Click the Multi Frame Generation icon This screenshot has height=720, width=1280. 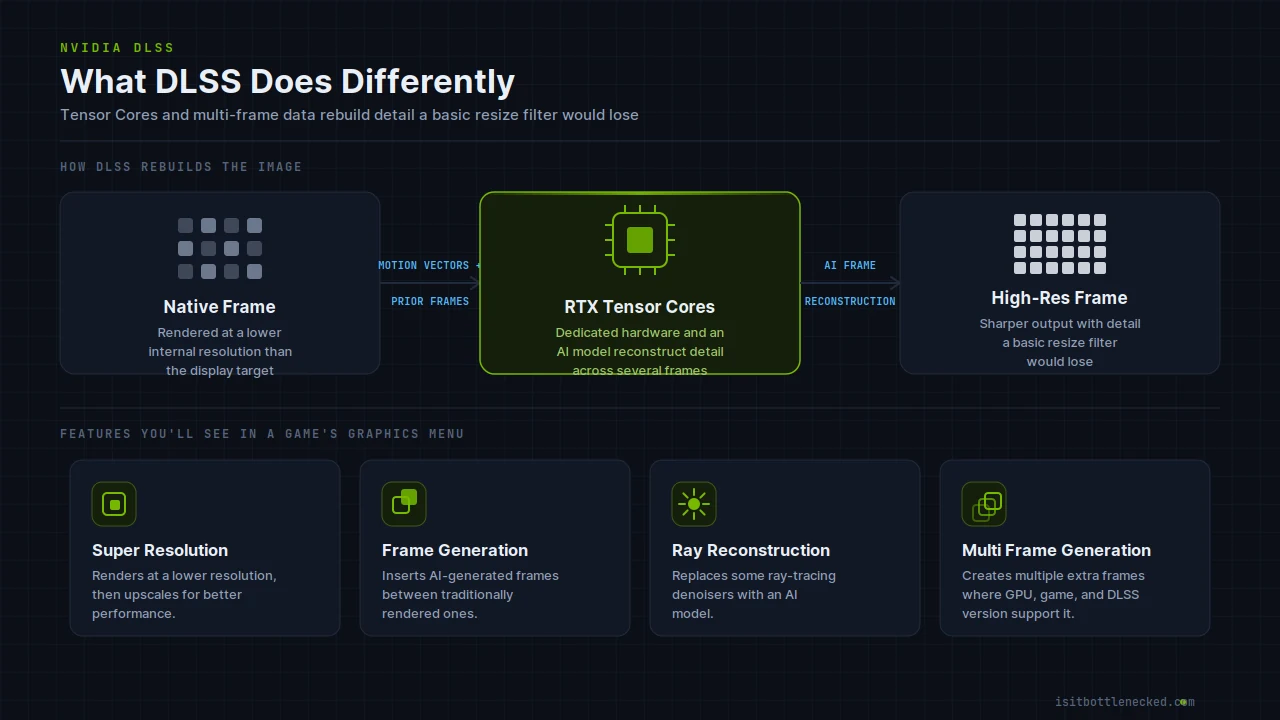click(x=984, y=504)
